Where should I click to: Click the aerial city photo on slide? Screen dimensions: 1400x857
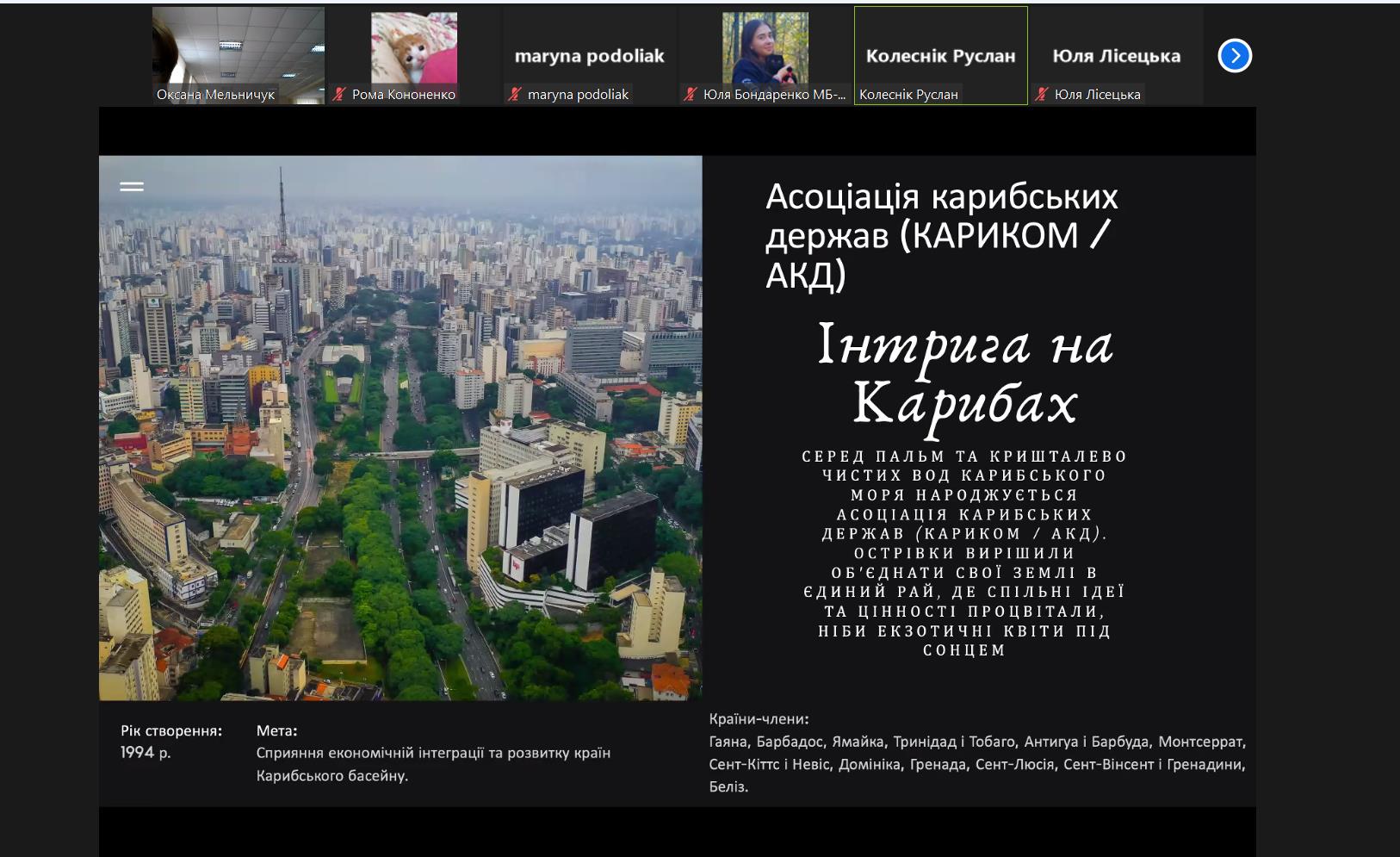[400, 431]
